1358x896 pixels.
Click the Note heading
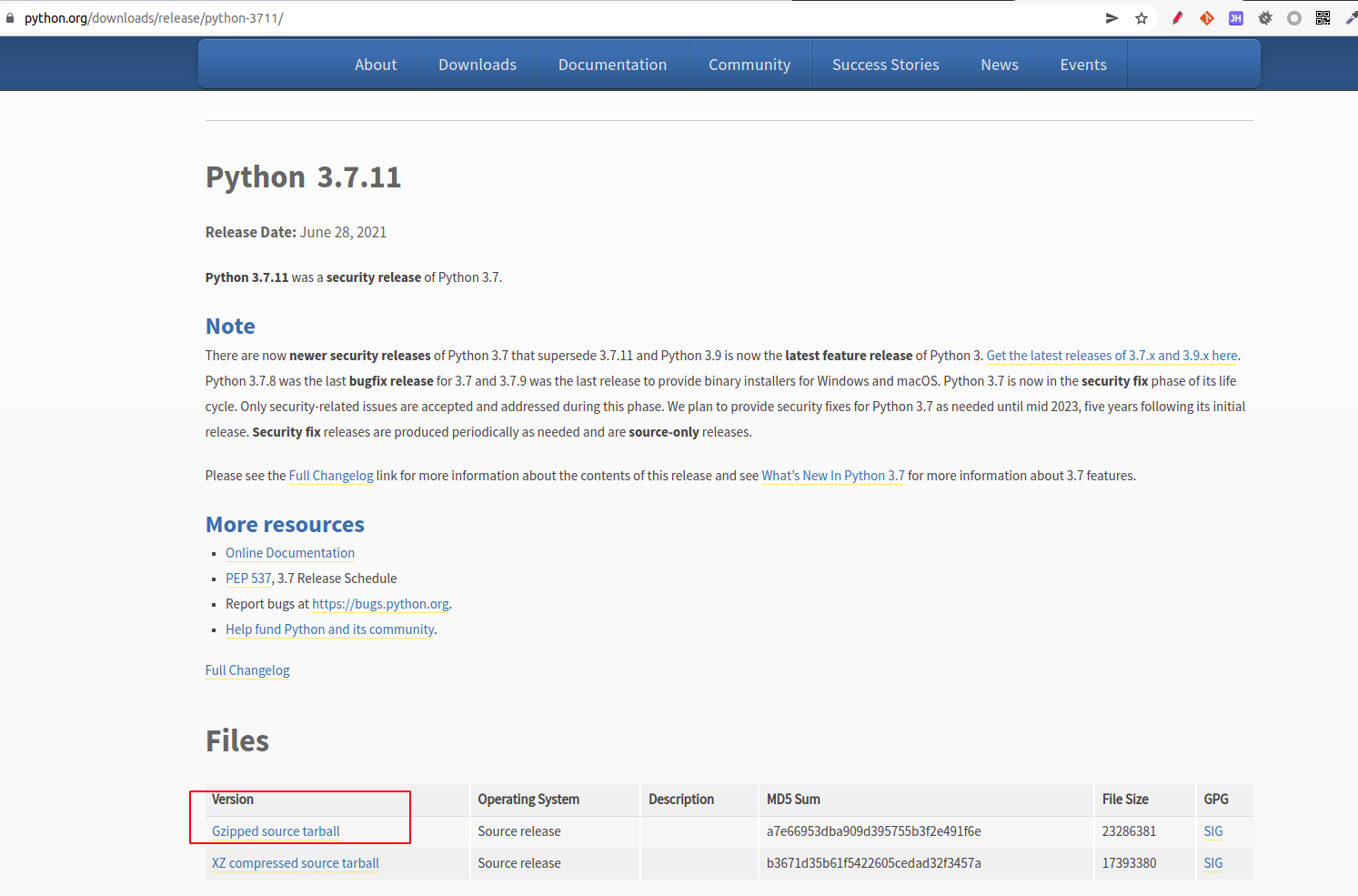[x=230, y=327]
